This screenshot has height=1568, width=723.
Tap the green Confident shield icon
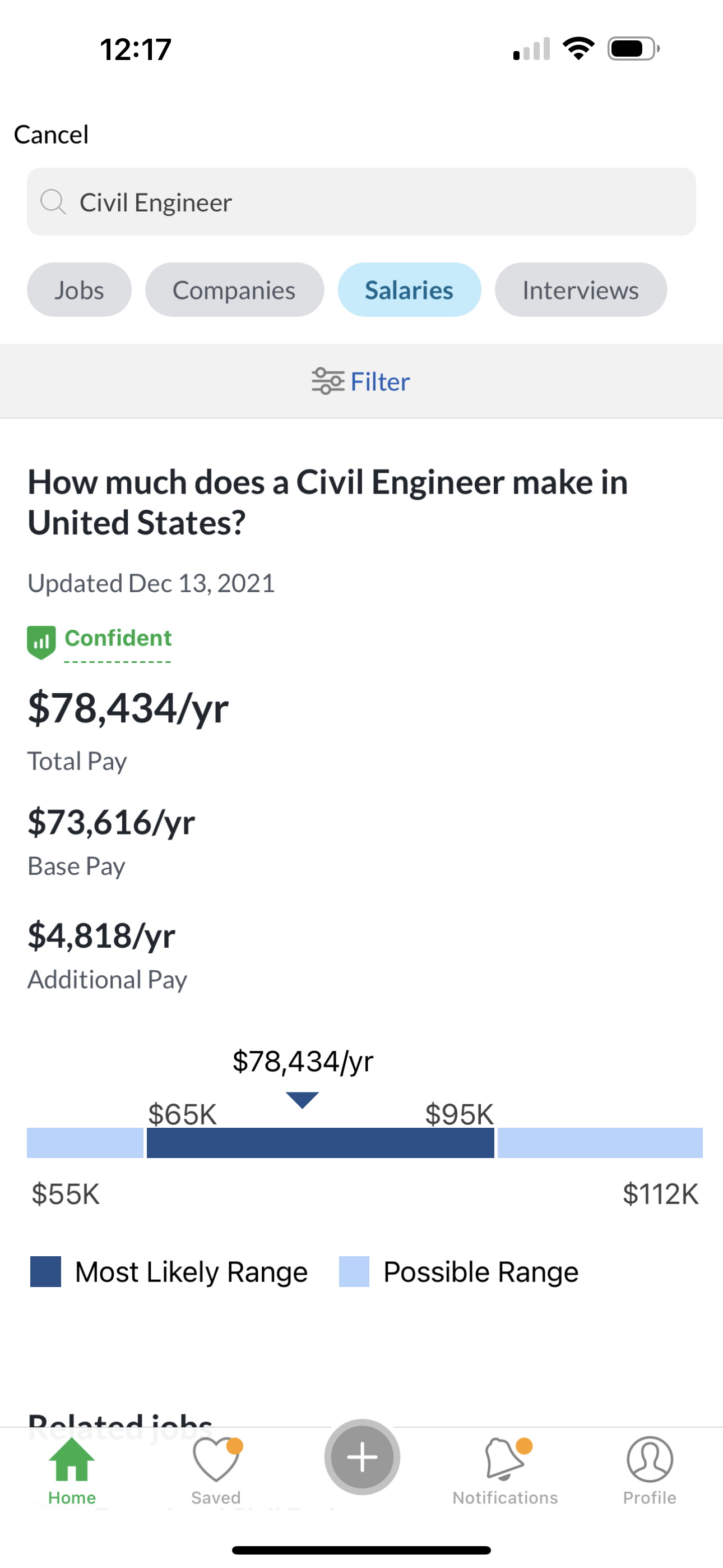coord(41,643)
